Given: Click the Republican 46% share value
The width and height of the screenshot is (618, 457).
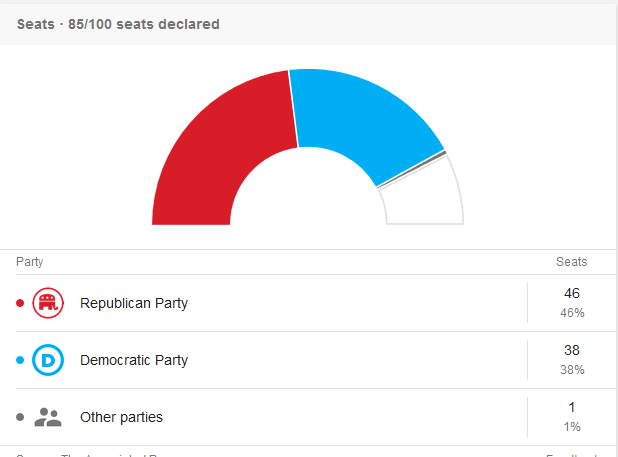Looking at the screenshot, I should tap(572, 313).
